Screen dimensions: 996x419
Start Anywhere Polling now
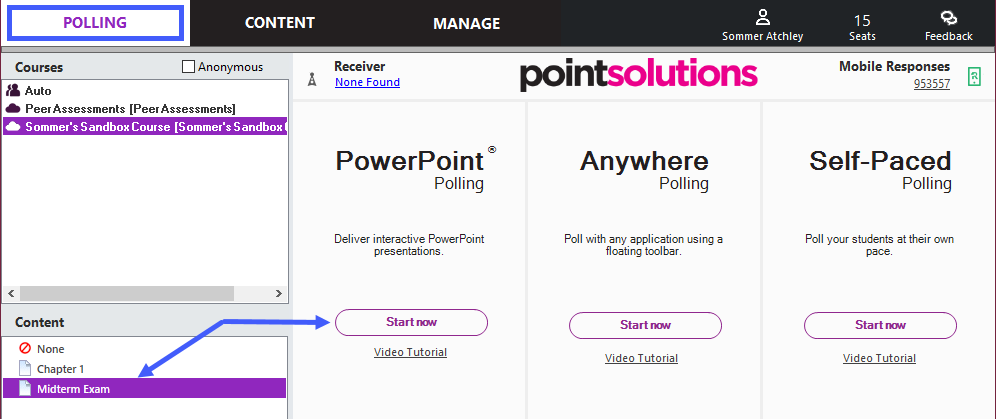[645, 325]
